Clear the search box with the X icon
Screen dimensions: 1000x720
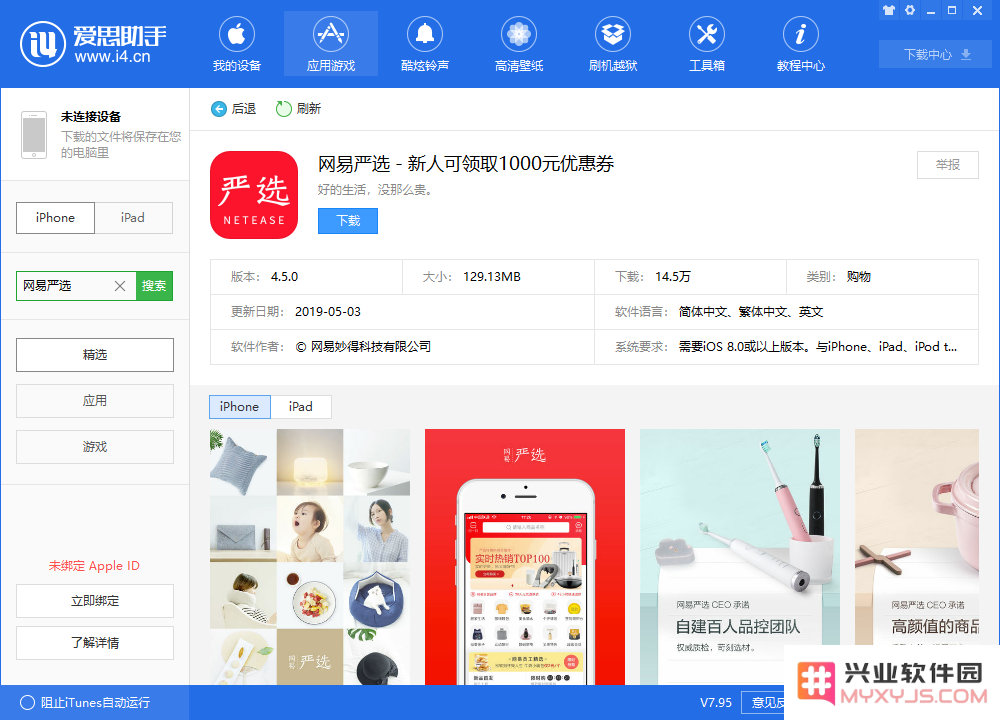(120, 286)
